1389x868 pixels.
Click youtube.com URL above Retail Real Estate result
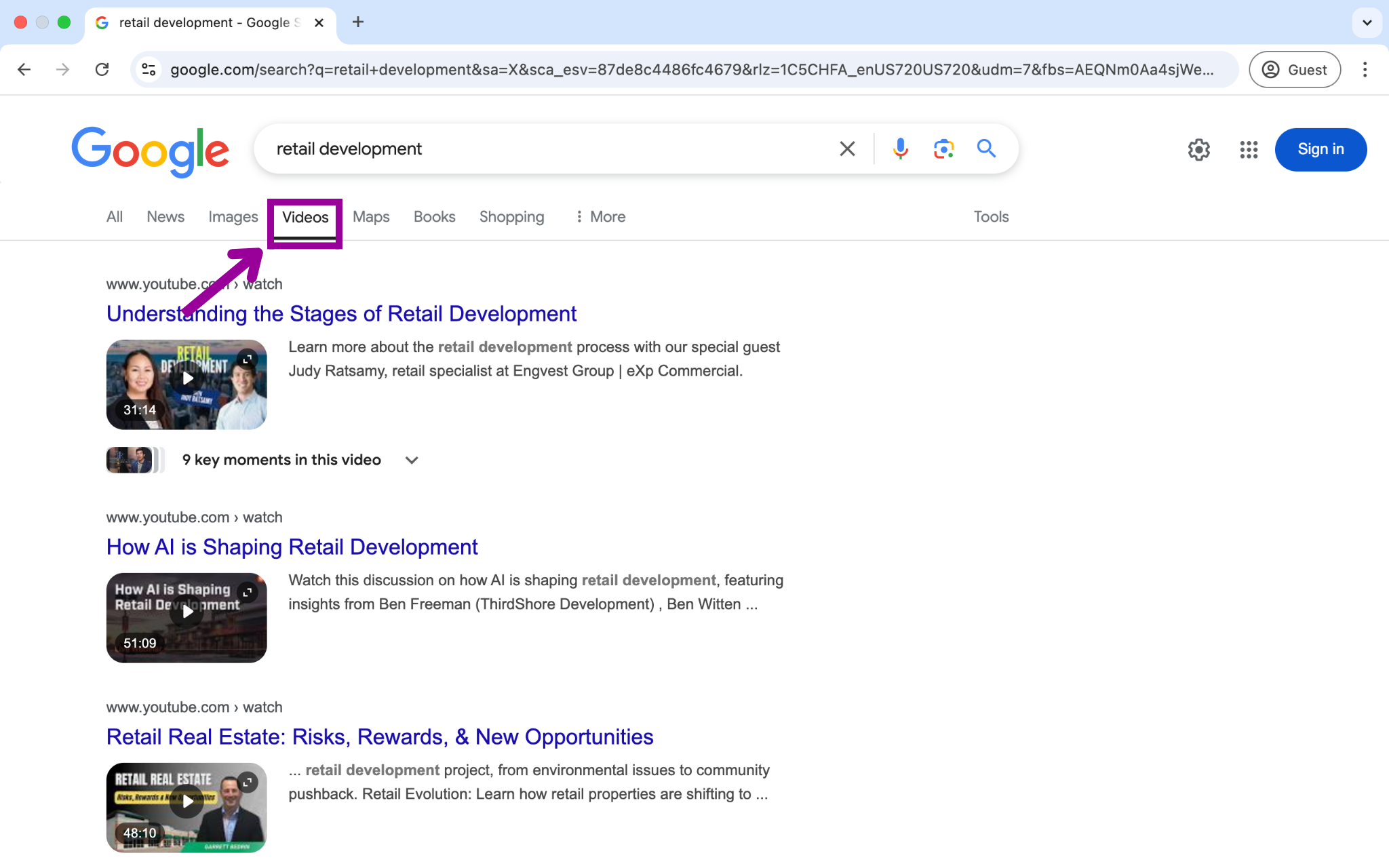194,707
